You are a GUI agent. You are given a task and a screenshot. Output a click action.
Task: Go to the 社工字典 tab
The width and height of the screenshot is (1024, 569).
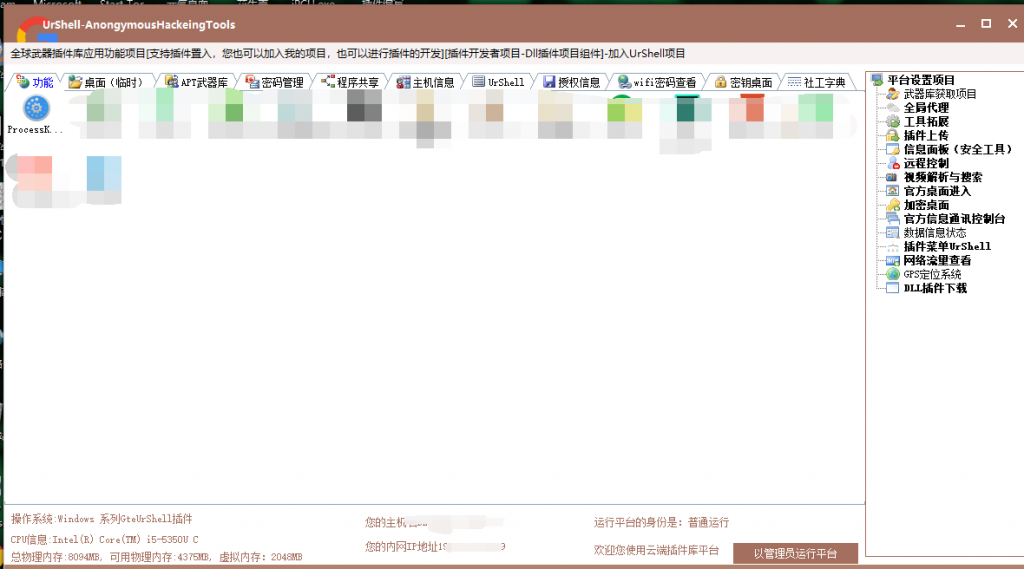tap(816, 82)
